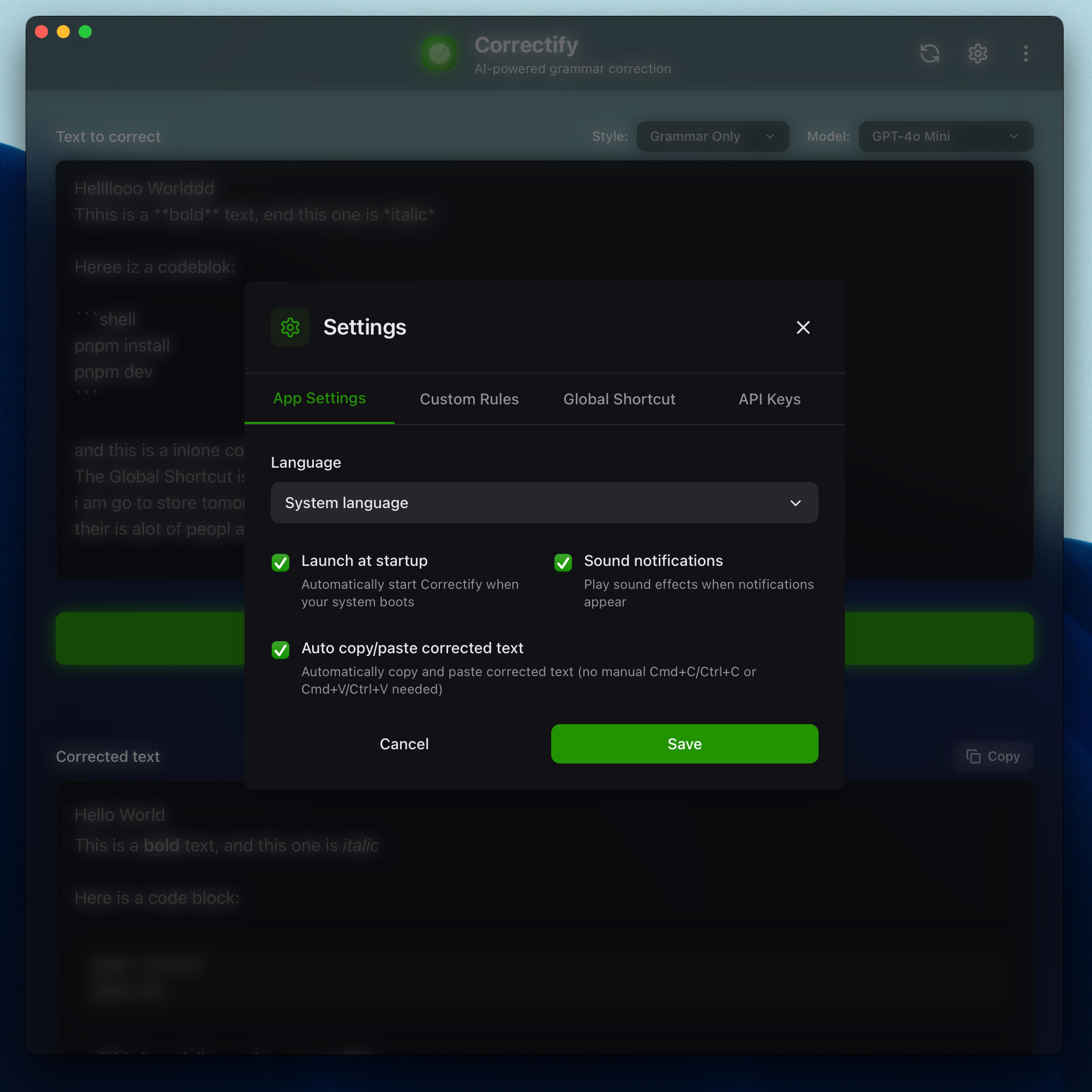This screenshot has width=1092, height=1092.
Task: Uncheck Auto copy/paste corrected text
Action: tap(281, 649)
